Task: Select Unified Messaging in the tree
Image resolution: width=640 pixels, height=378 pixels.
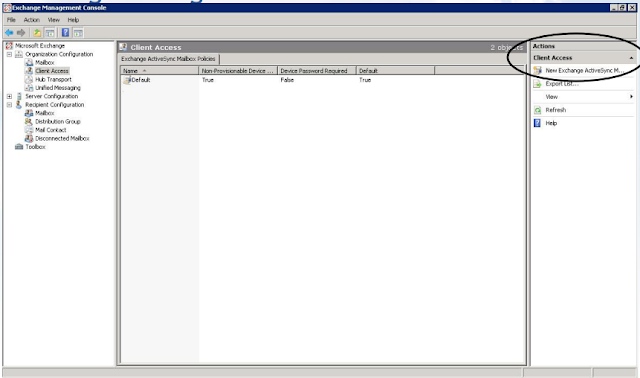Action: [58, 88]
